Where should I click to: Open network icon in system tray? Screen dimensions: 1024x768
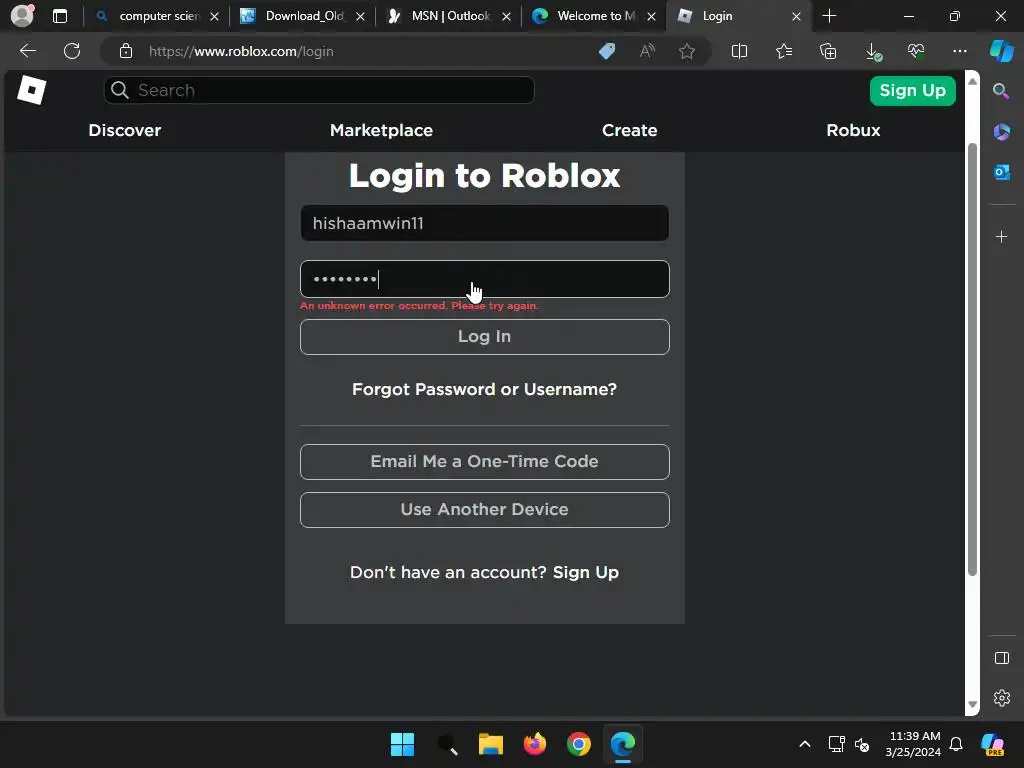837,744
